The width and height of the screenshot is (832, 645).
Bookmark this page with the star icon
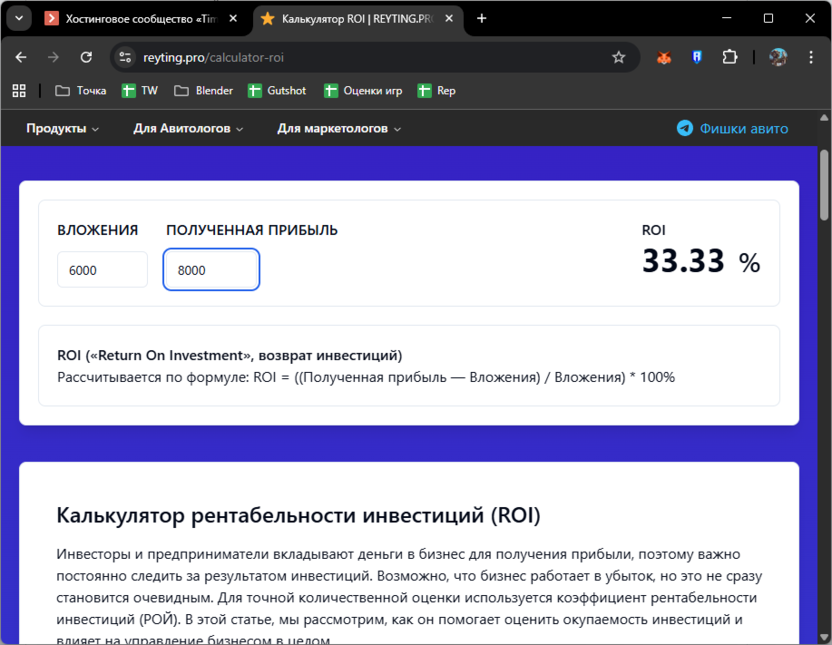coord(619,57)
